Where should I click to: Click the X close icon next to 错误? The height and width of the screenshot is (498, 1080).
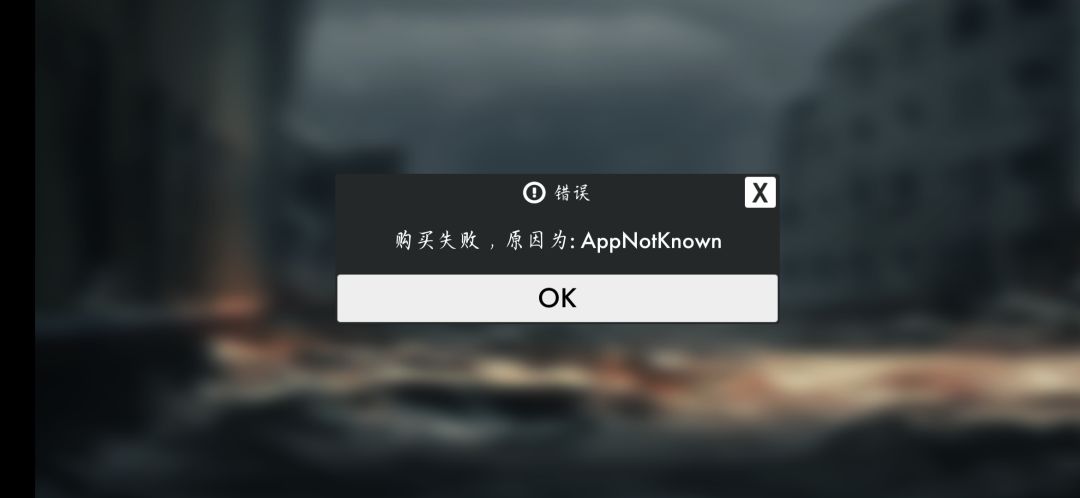click(x=760, y=192)
